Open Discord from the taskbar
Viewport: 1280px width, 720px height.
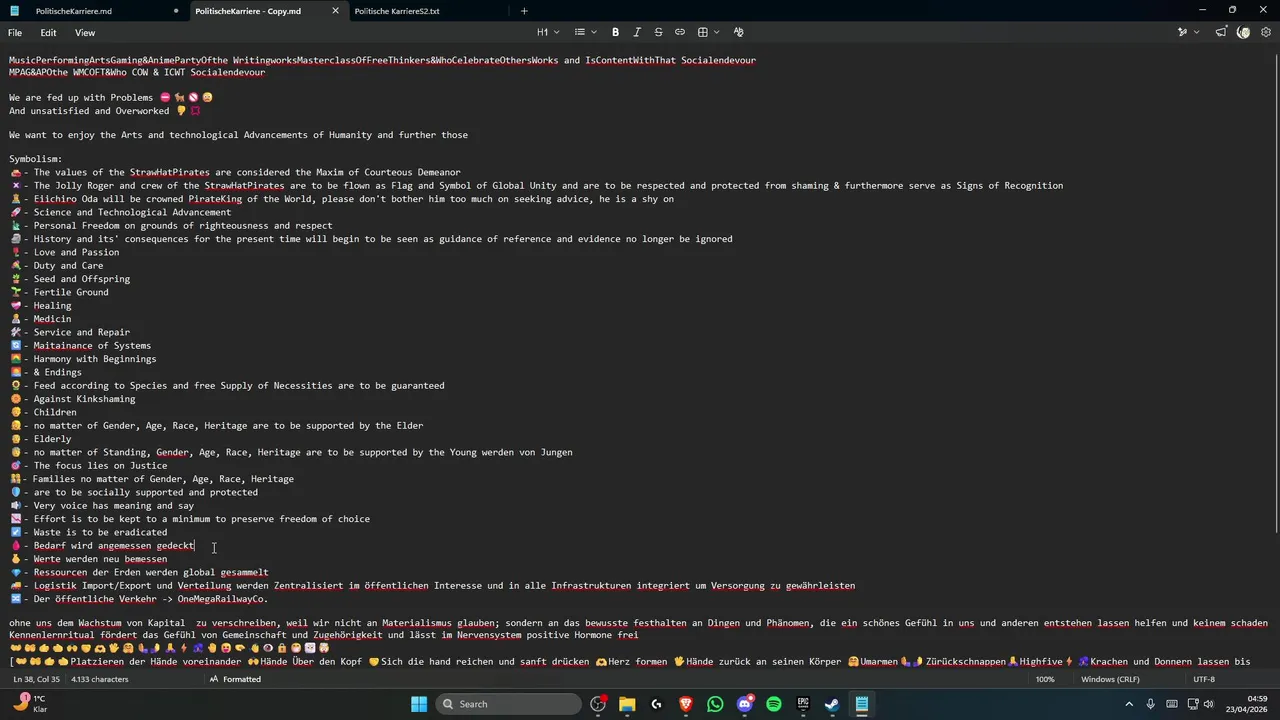tap(745, 704)
